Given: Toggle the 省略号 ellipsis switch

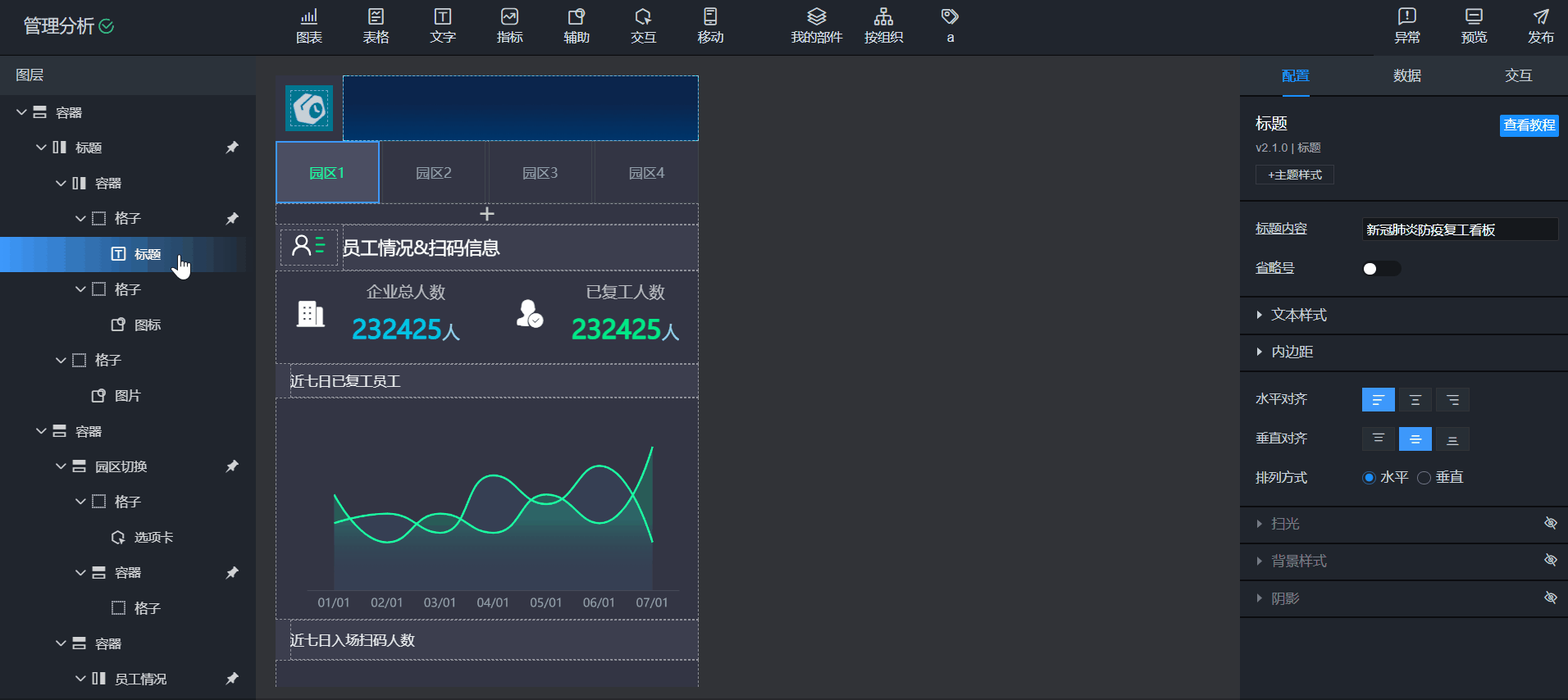Looking at the screenshot, I should coord(1381,269).
